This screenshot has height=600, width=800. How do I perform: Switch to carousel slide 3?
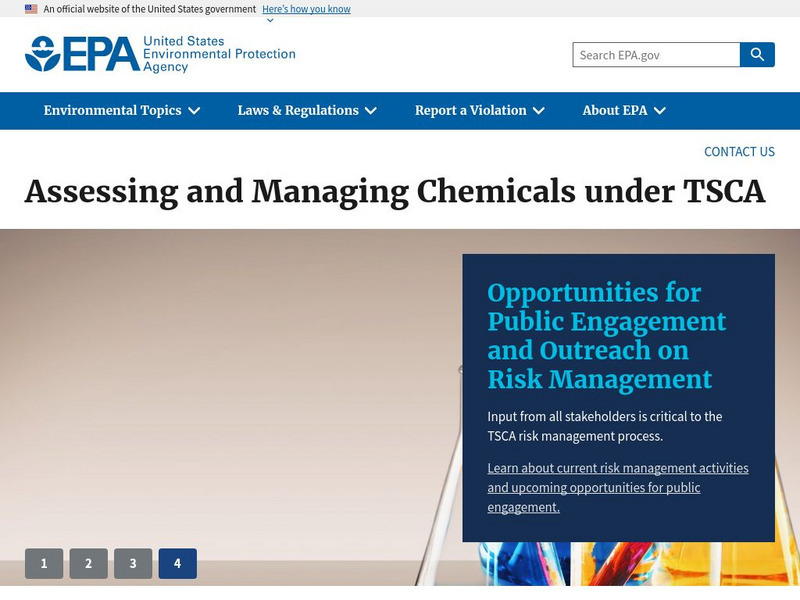133,564
